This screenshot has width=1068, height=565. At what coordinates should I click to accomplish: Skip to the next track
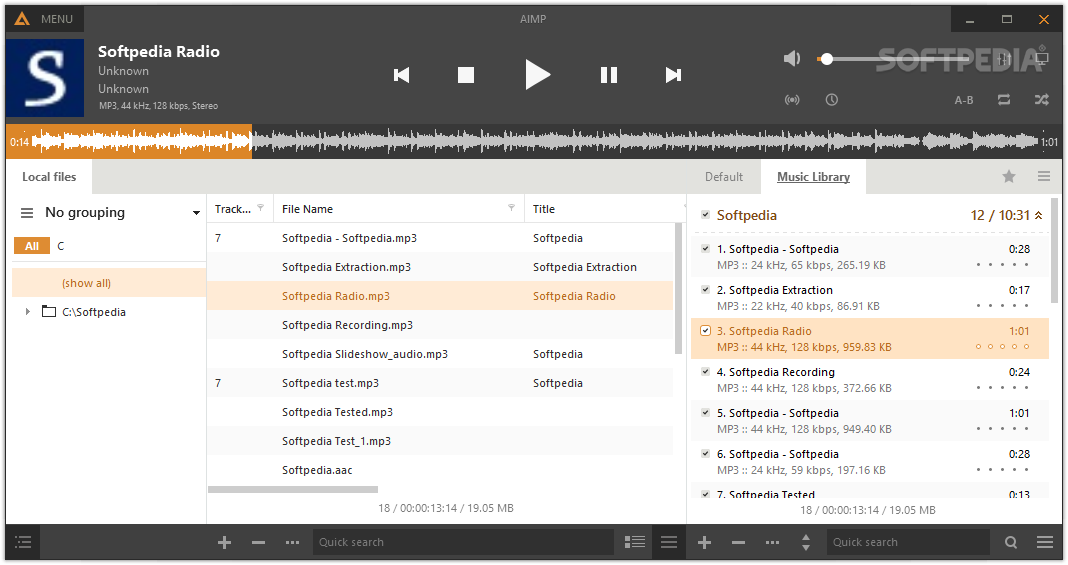[673, 75]
